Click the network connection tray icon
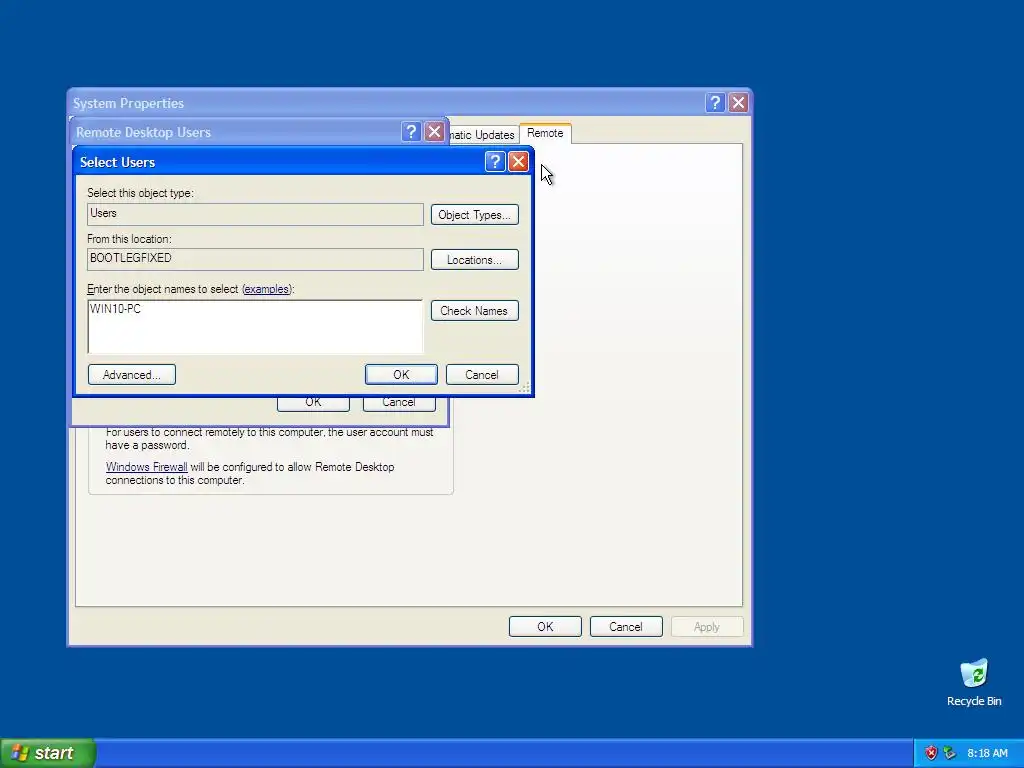Image resolution: width=1024 pixels, height=768 pixels. pyautogui.click(x=950, y=753)
